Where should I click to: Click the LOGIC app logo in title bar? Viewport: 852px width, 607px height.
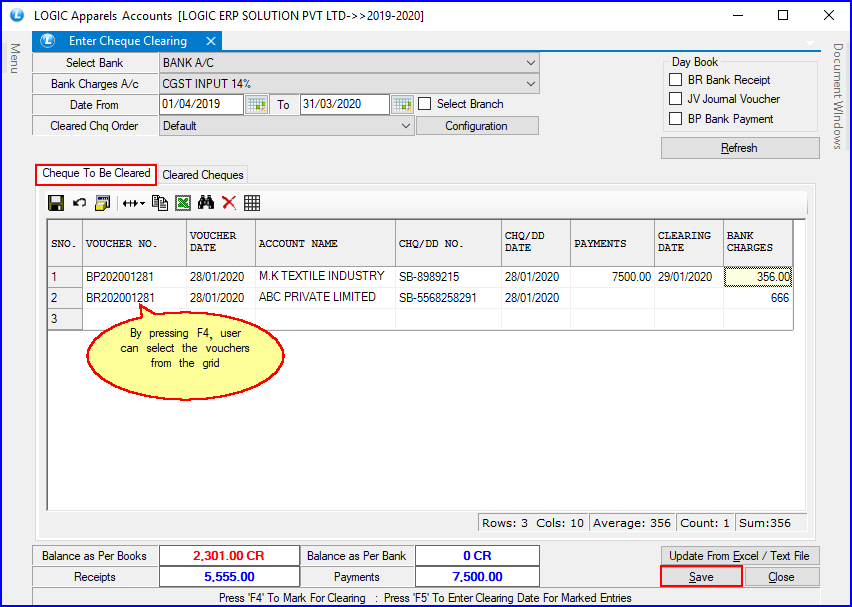(17, 15)
